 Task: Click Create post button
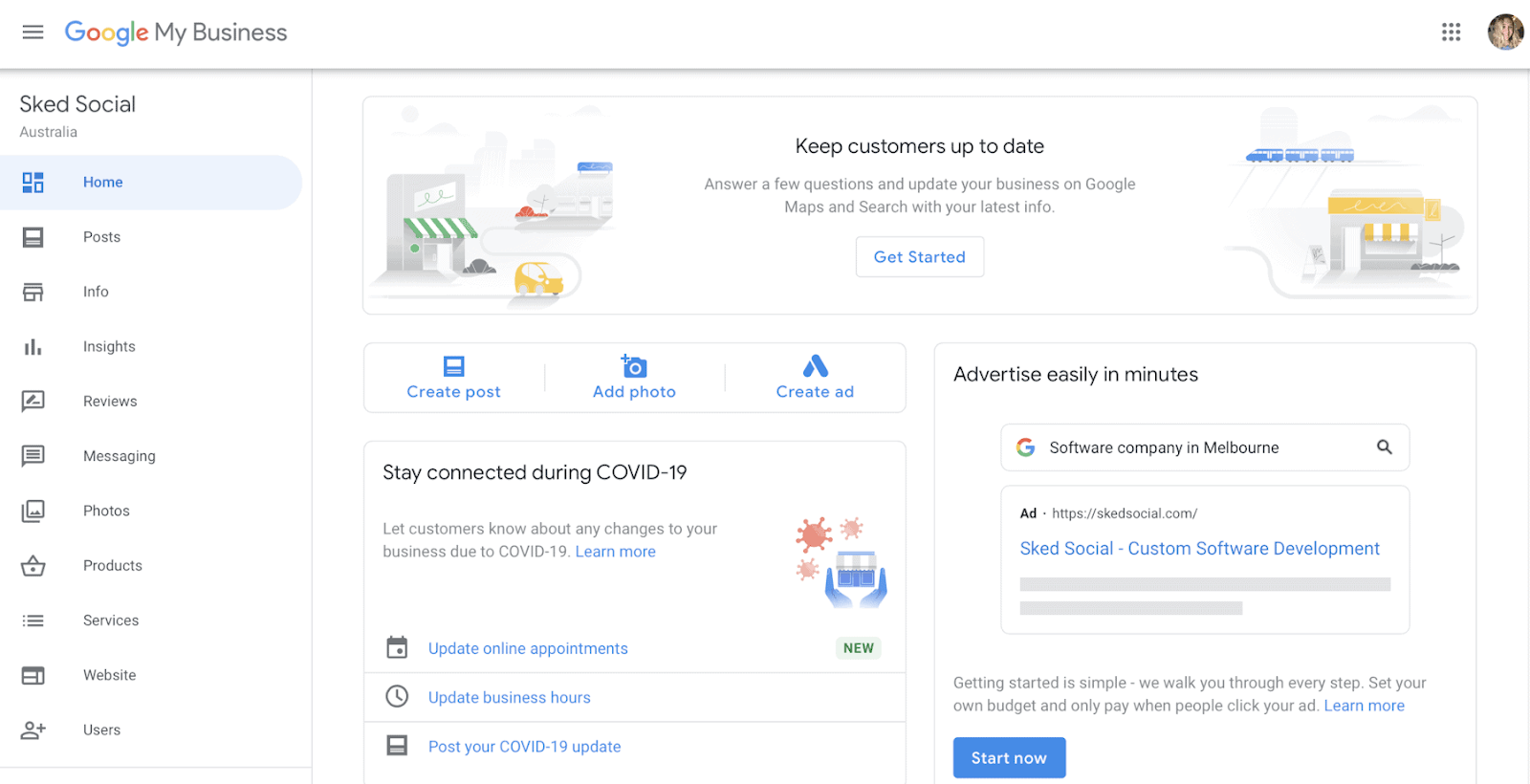454,379
